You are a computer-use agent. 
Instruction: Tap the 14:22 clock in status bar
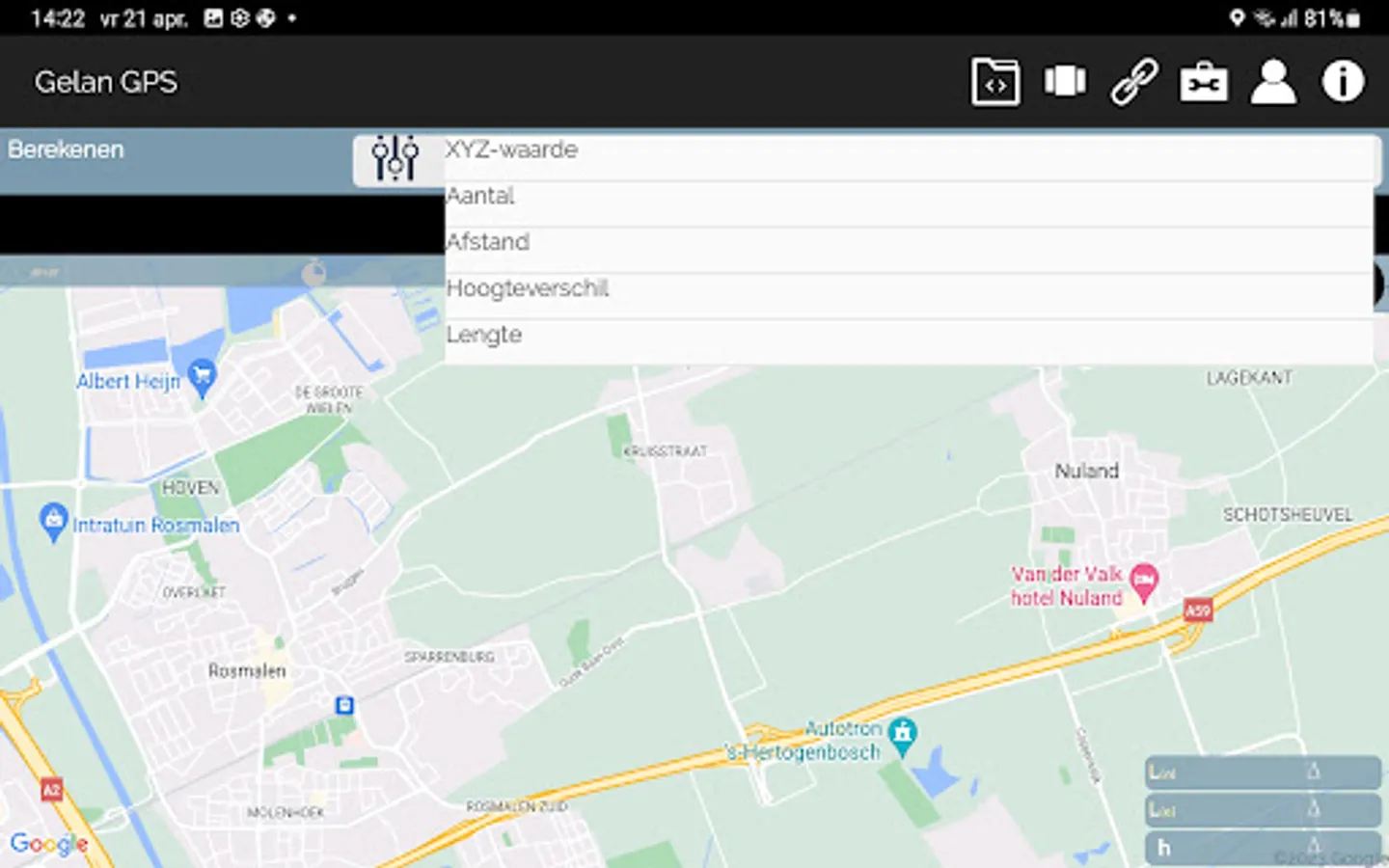58,18
